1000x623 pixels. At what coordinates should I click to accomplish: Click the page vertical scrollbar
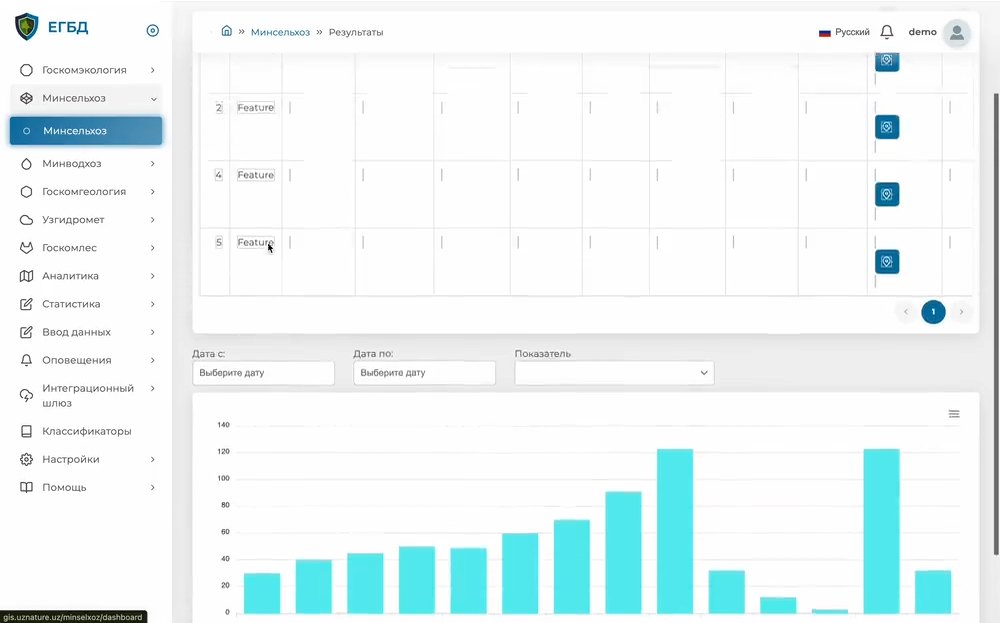point(996,324)
